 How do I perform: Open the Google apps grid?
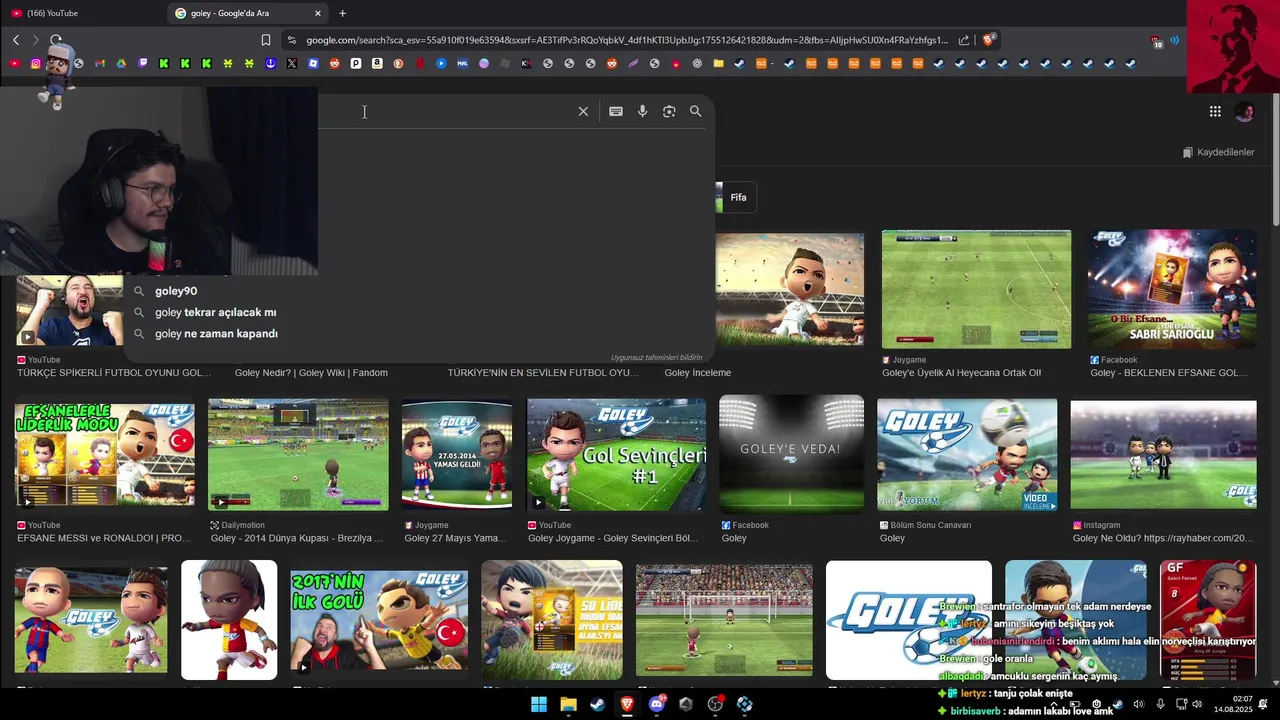[1215, 112]
